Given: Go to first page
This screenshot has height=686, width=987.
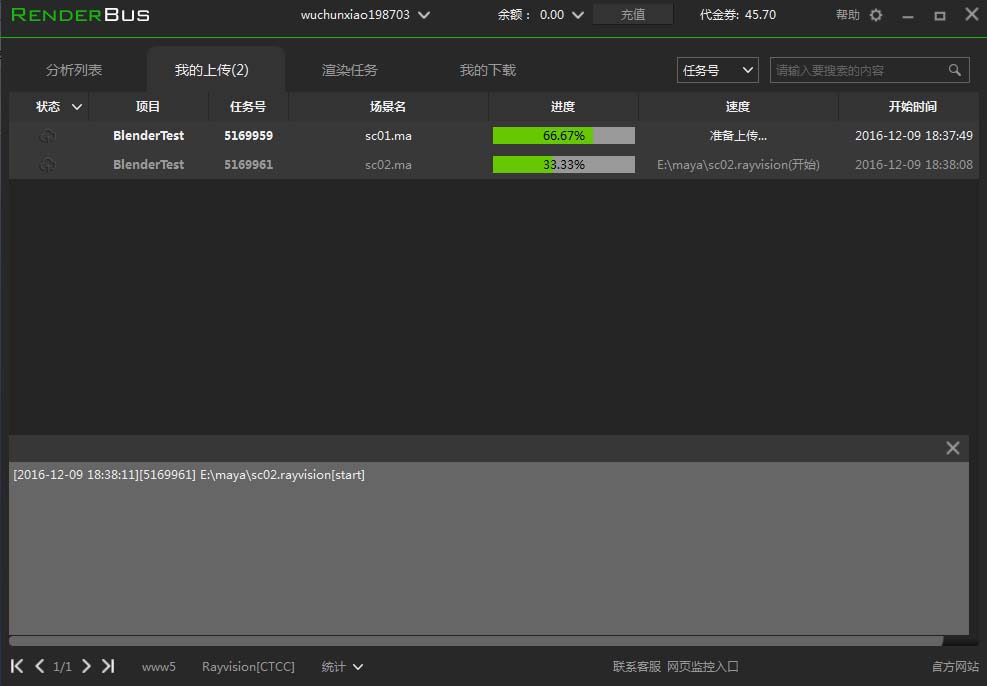Looking at the screenshot, I should tap(17, 666).
